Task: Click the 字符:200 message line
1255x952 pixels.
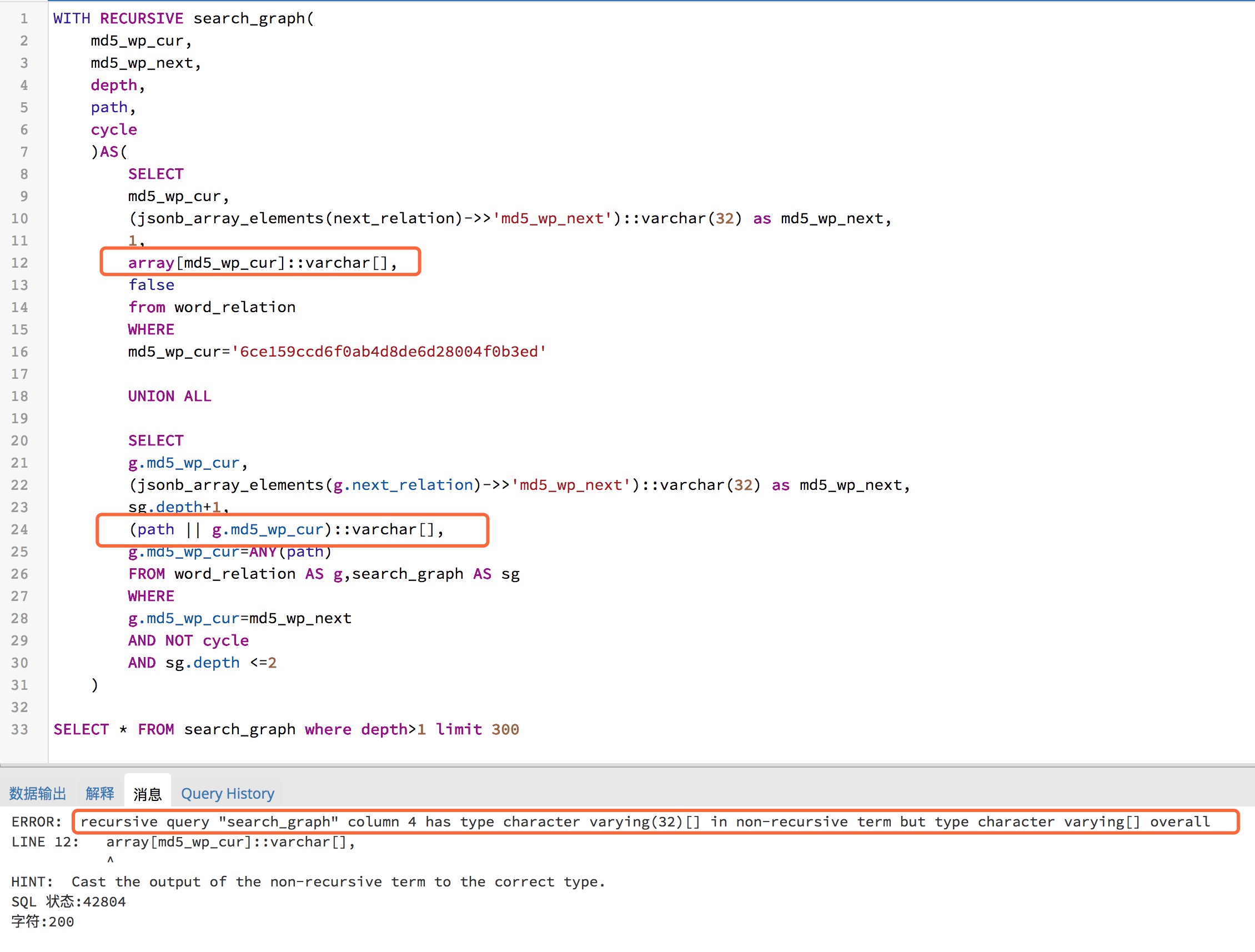Action: click(43, 921)
